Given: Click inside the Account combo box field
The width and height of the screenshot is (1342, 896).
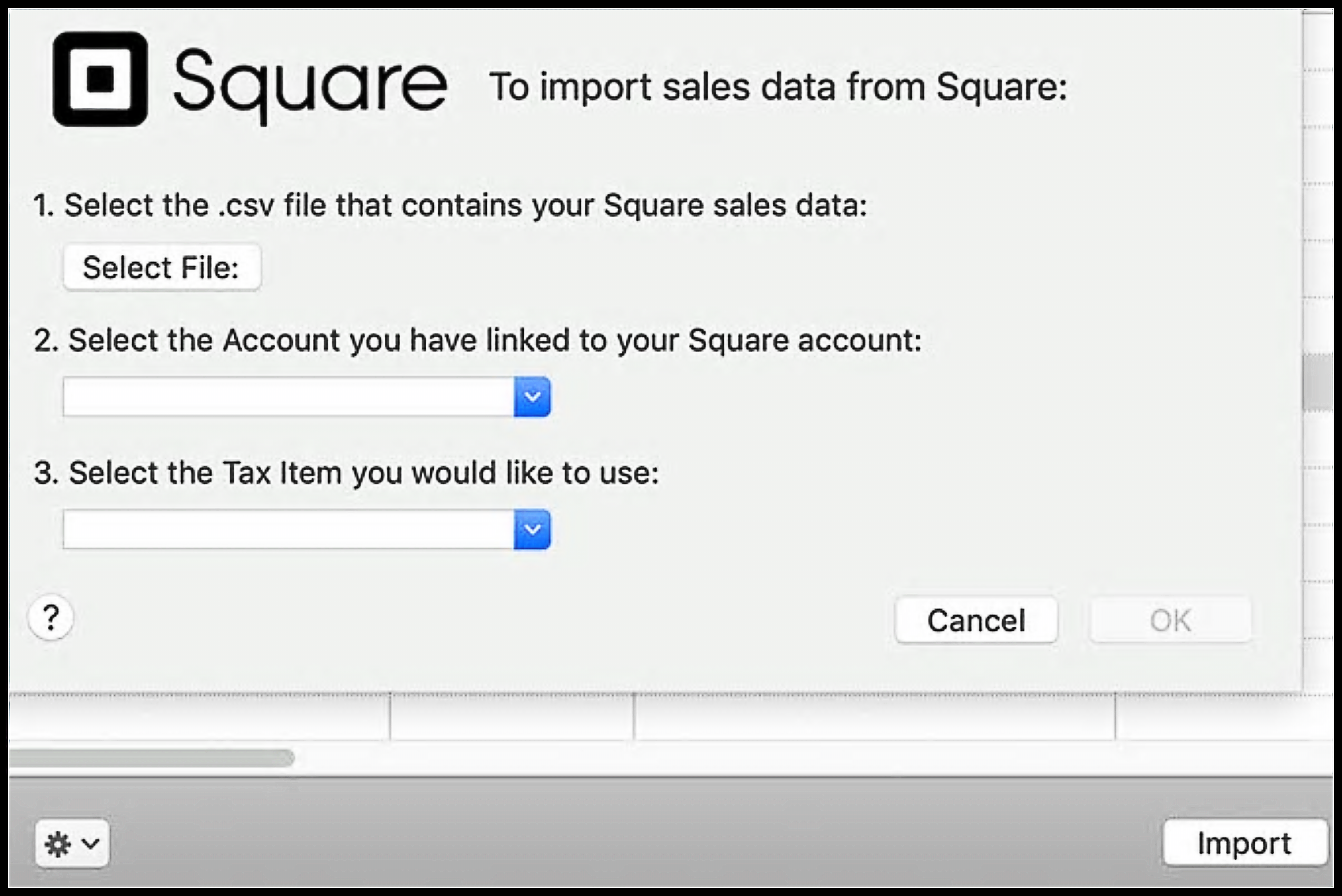Looking at the screenshot, I should 289,397.
